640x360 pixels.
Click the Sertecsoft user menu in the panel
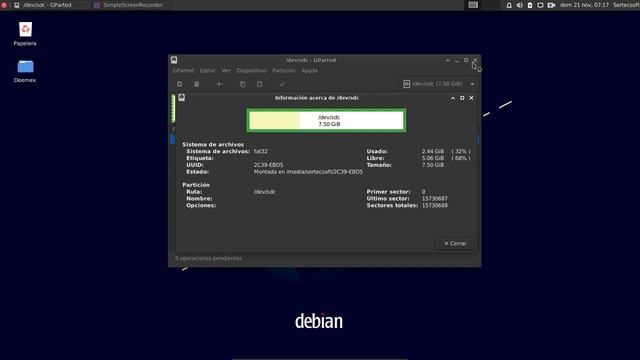coord(626,5)
